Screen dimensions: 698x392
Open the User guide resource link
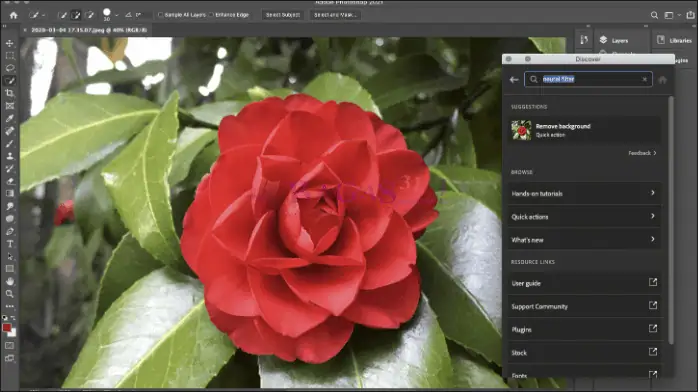(x=584, y=283)
